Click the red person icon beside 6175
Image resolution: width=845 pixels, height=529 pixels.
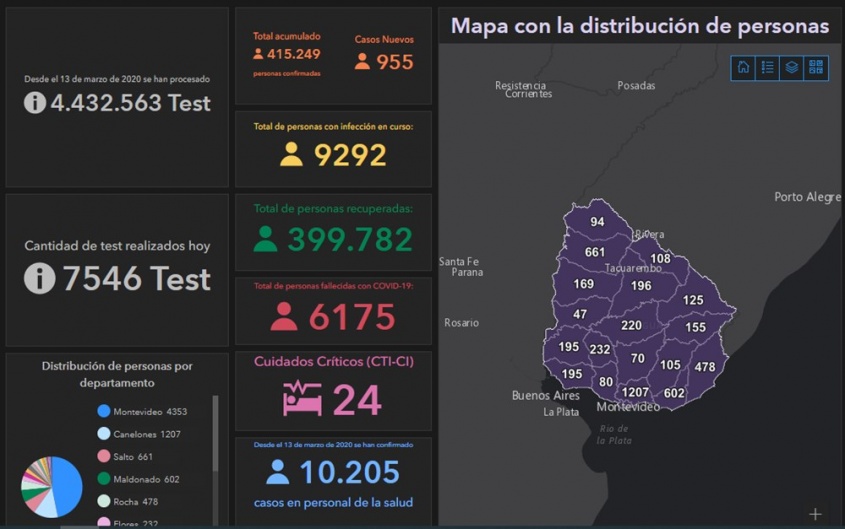pyautogui.click(x=284, y=317)
